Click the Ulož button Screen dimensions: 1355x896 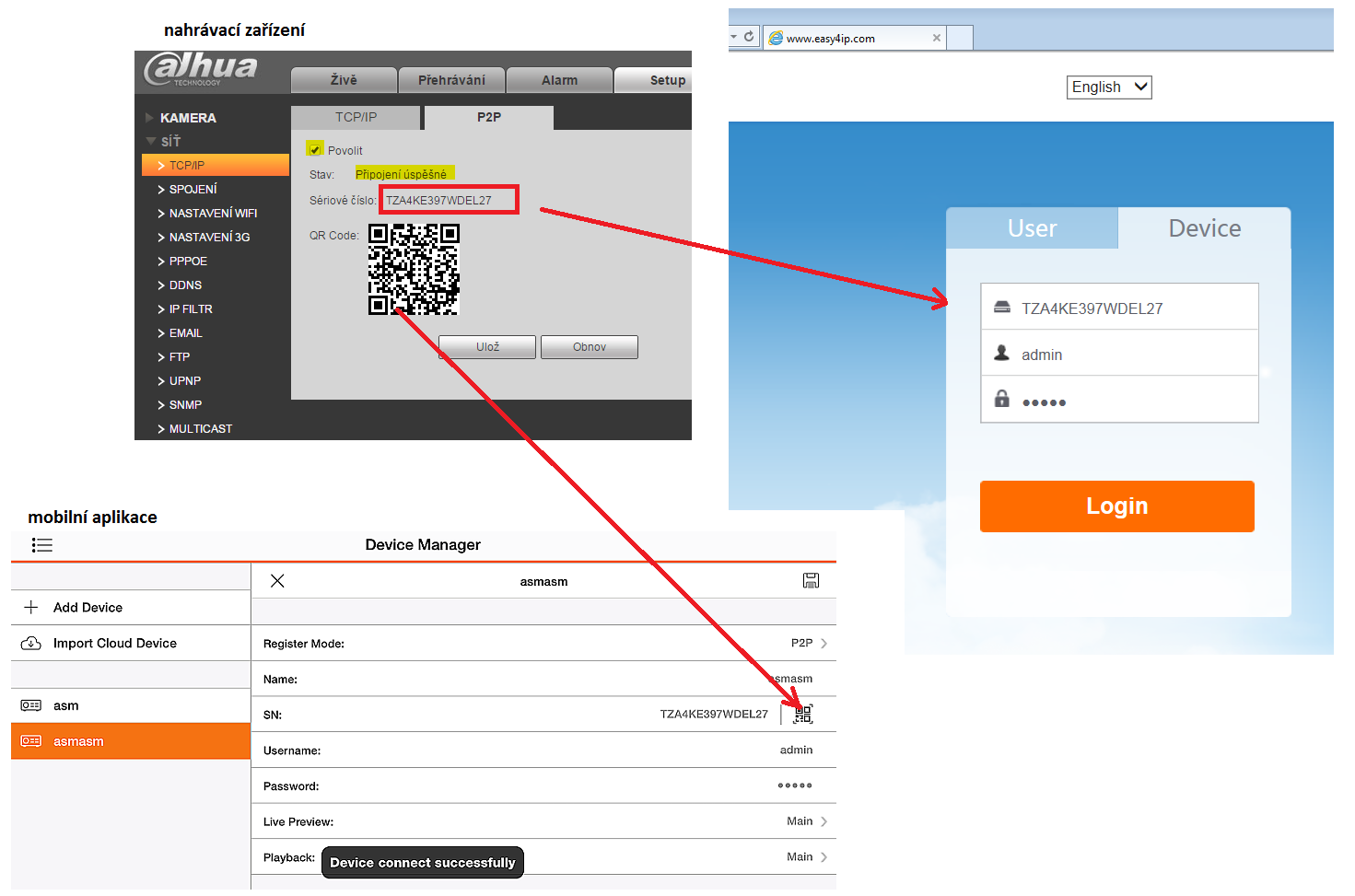[487, 347]
